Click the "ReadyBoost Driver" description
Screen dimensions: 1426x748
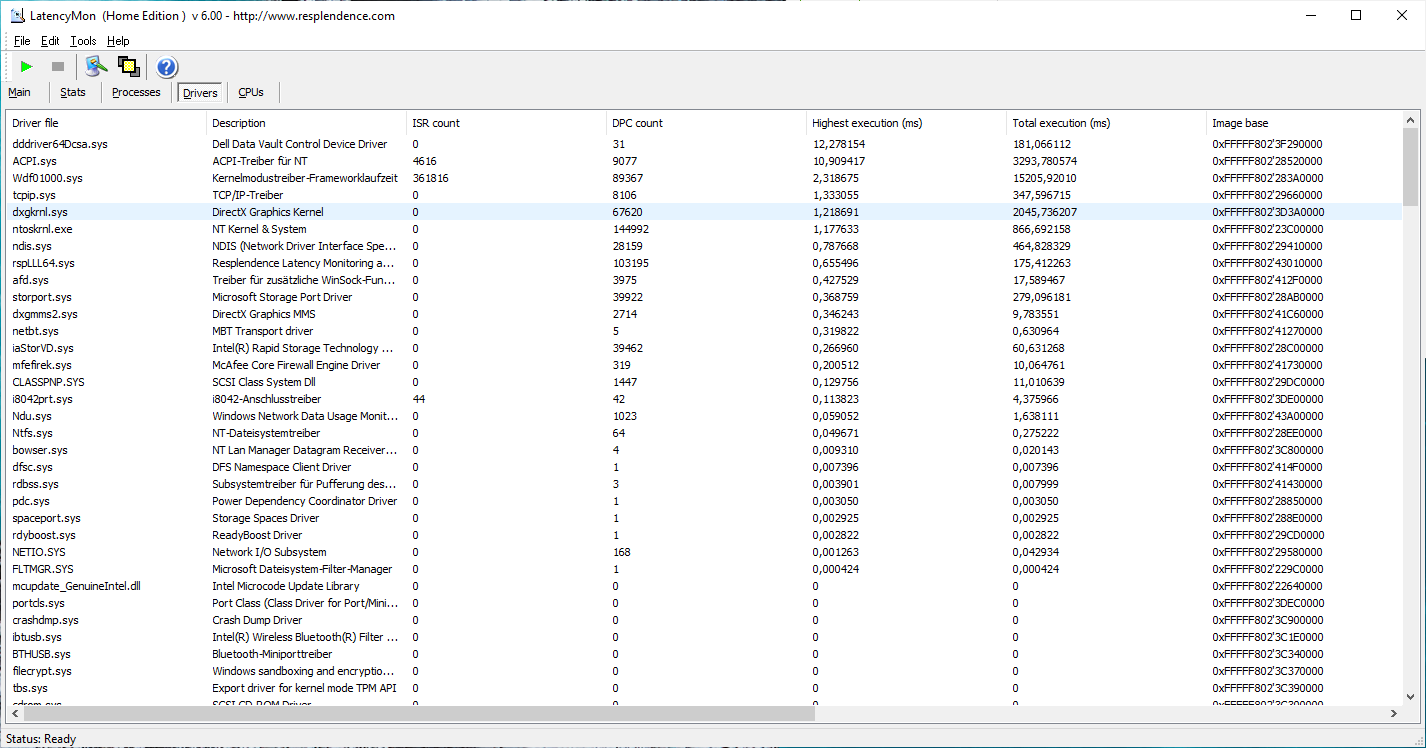point(256,535)
